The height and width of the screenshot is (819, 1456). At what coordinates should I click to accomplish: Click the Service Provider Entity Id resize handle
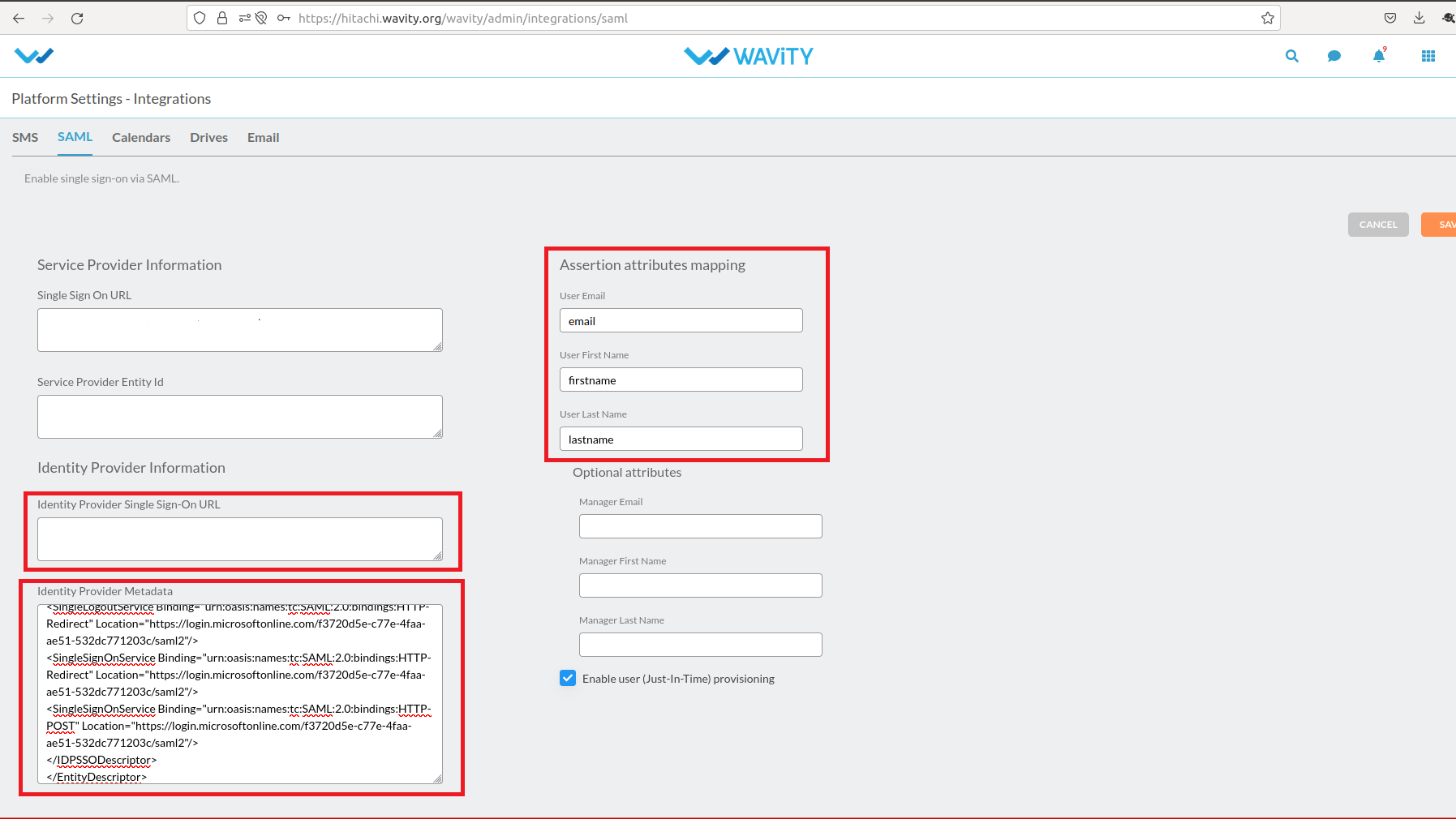click(x=437, y=433)
